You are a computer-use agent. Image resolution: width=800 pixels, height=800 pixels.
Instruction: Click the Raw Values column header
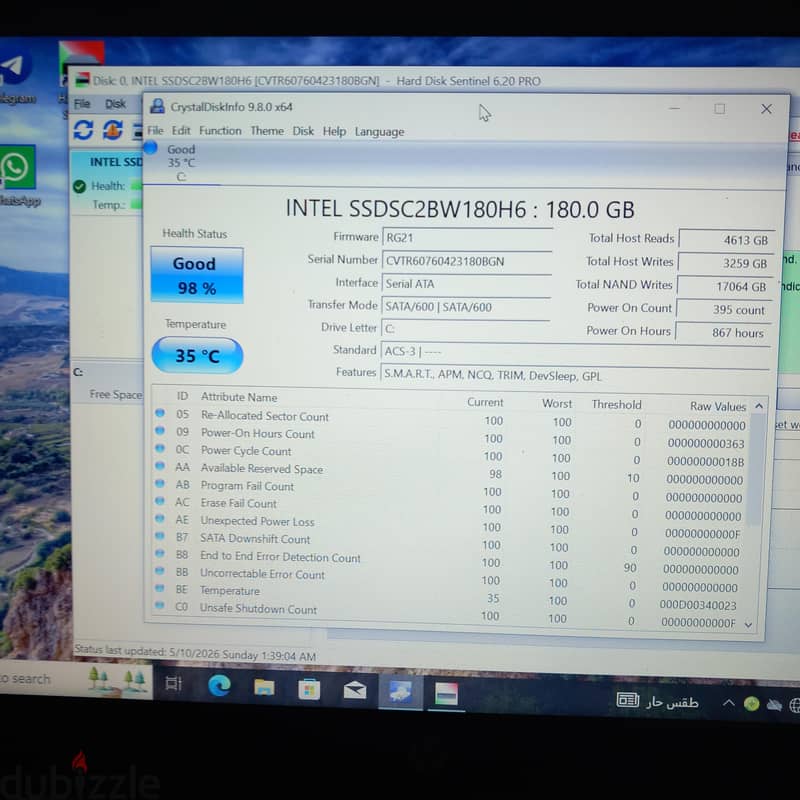click(718, 406)
